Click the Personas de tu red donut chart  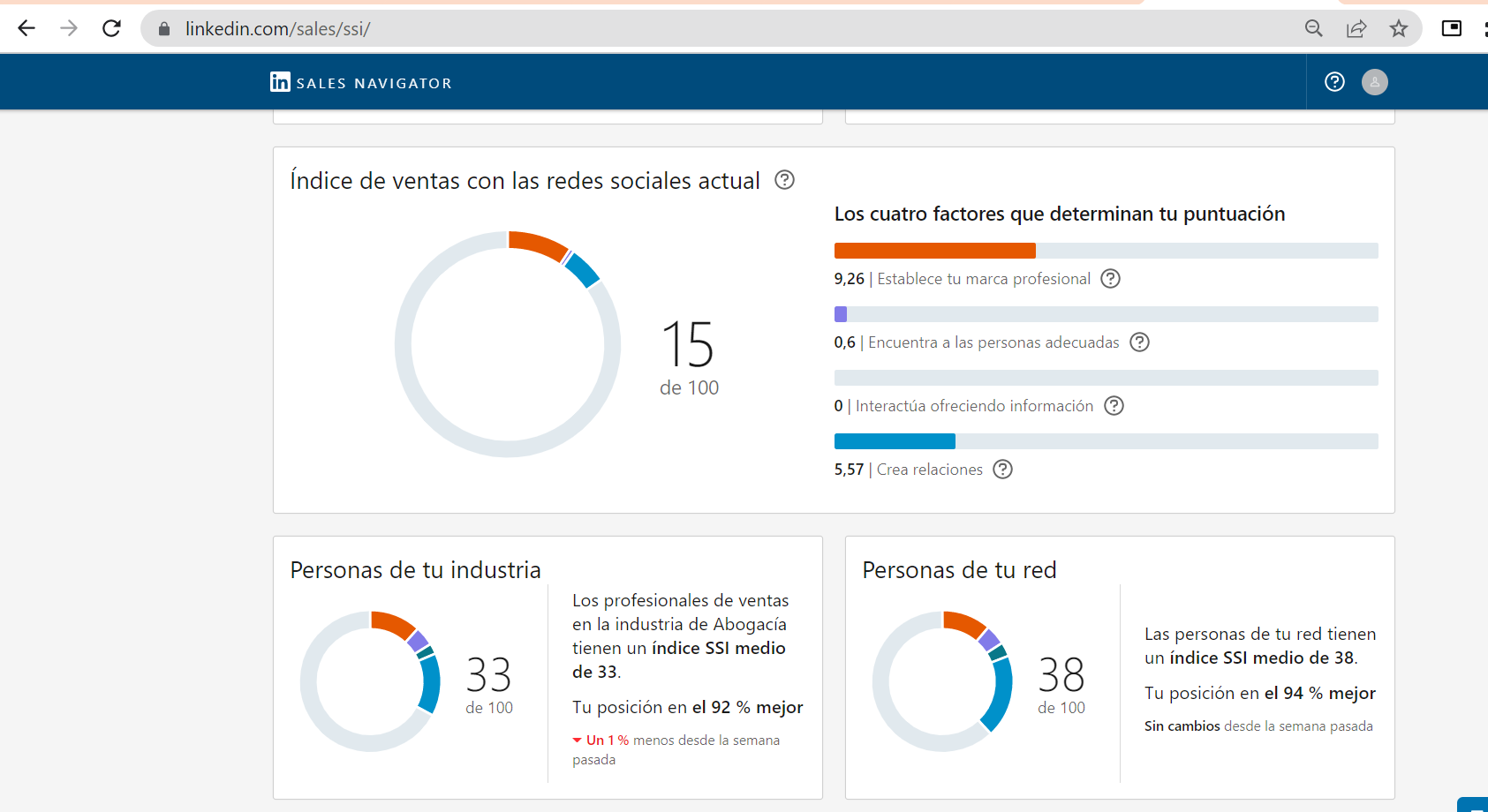(x=943, y=681)
